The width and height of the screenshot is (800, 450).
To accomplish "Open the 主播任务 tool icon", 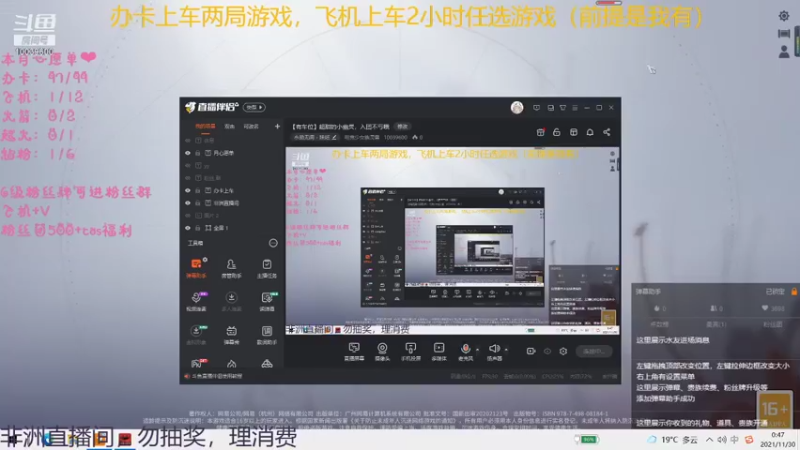I will (x=267, y=268).
